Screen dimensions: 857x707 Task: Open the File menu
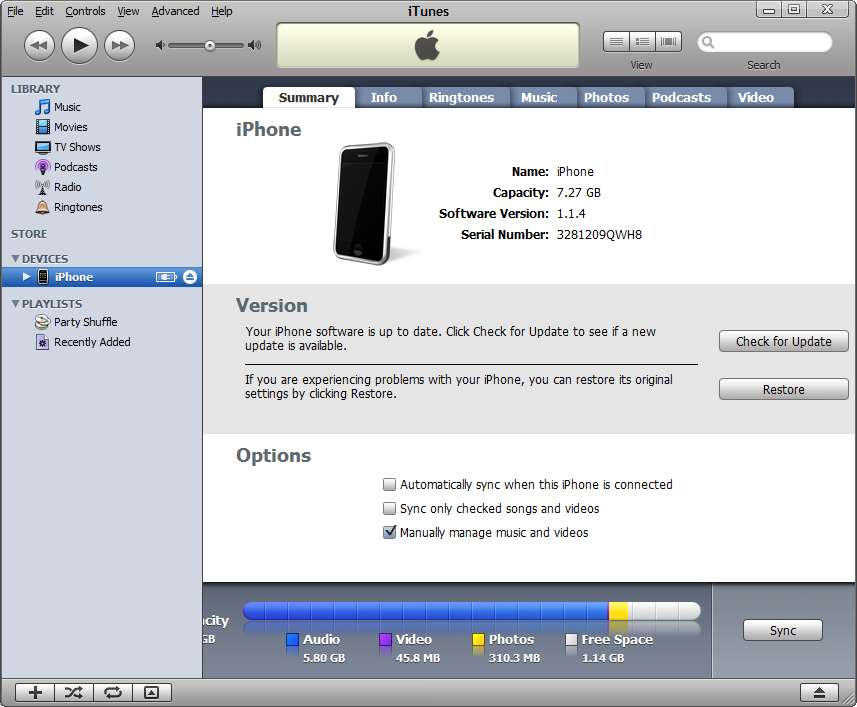(15, 11)
